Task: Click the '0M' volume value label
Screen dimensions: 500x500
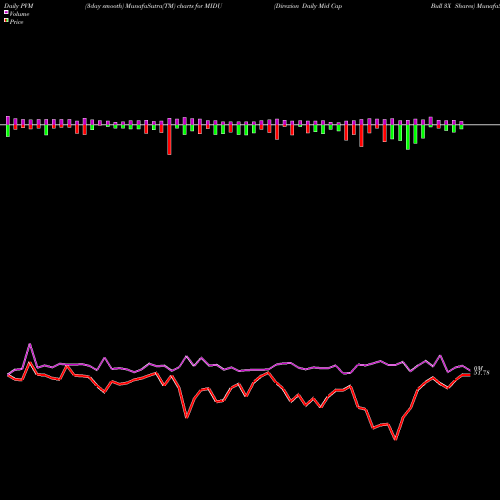Action: 478,368
